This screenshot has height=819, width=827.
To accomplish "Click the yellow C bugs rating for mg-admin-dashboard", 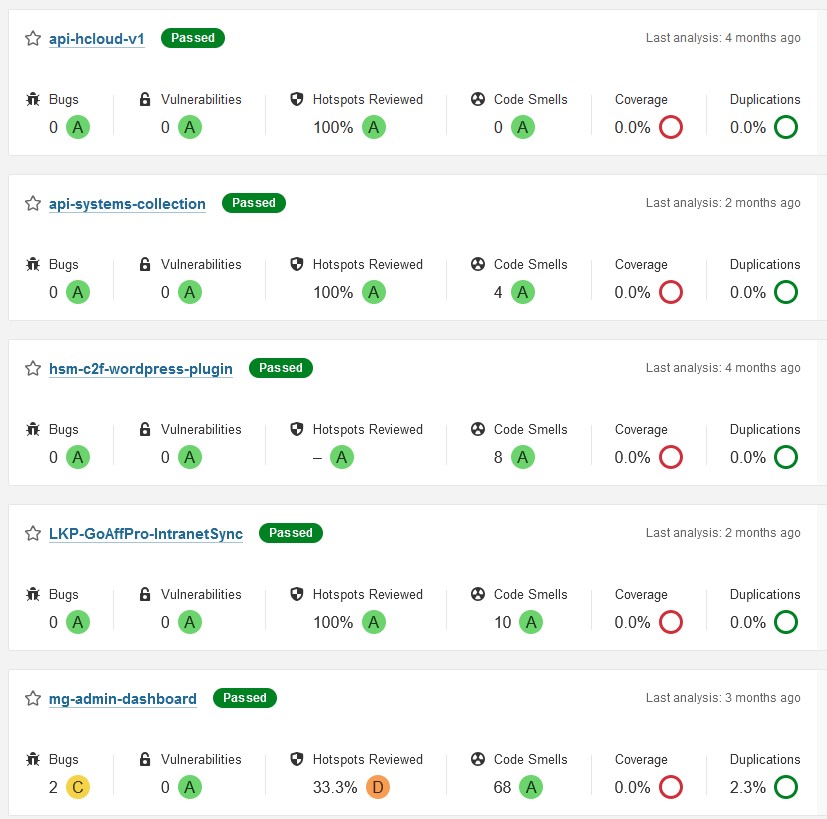I will pos(78,787).
